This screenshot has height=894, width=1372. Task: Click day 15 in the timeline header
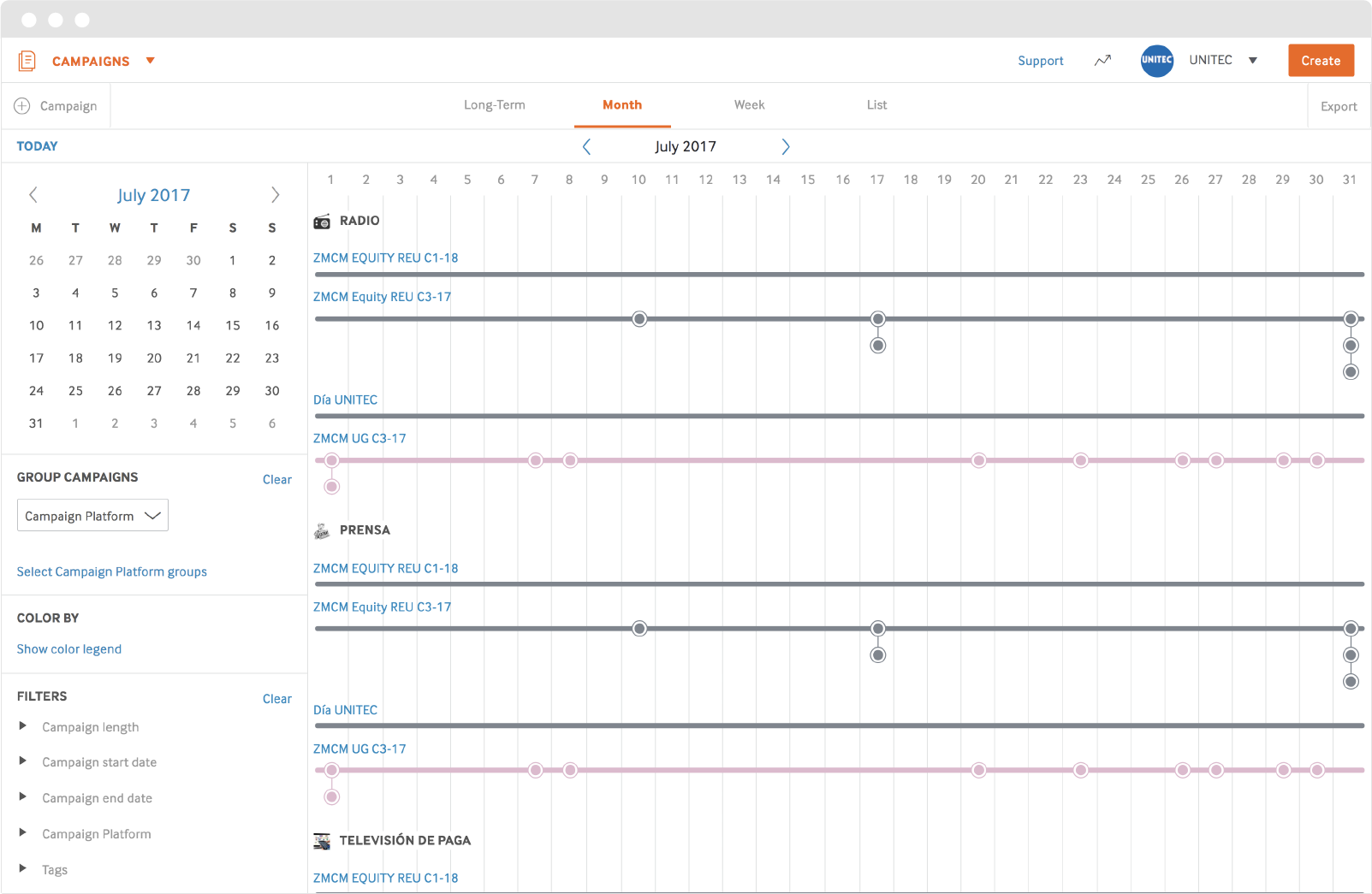(x=808, y=180)
